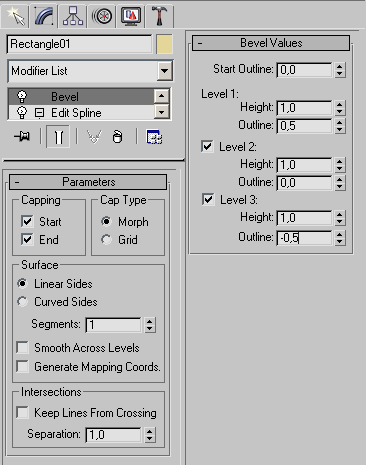Toggle Capping Start checkbox
This screenshot has height=465, width=366.
27,221
